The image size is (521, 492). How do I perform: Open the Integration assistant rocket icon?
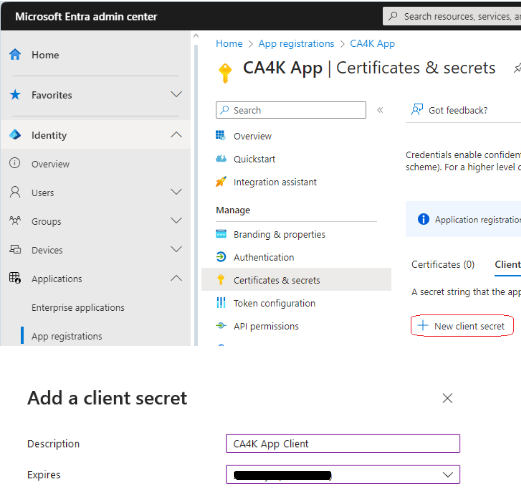coord(221,182)
